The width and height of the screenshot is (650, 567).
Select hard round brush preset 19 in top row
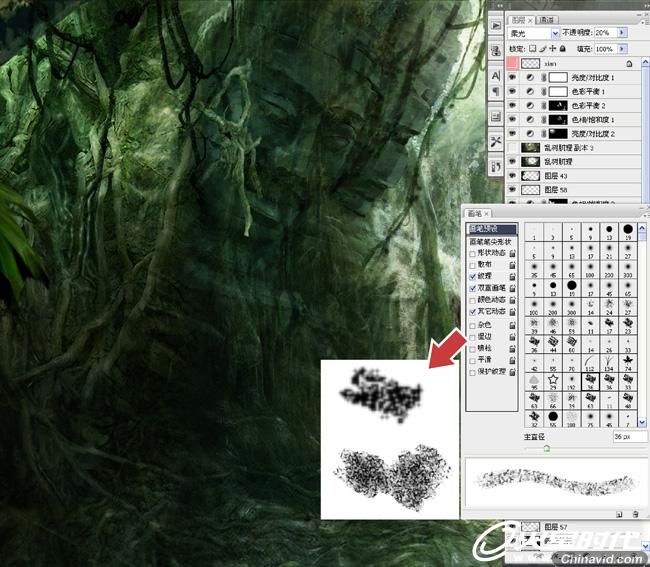[628, 231]
